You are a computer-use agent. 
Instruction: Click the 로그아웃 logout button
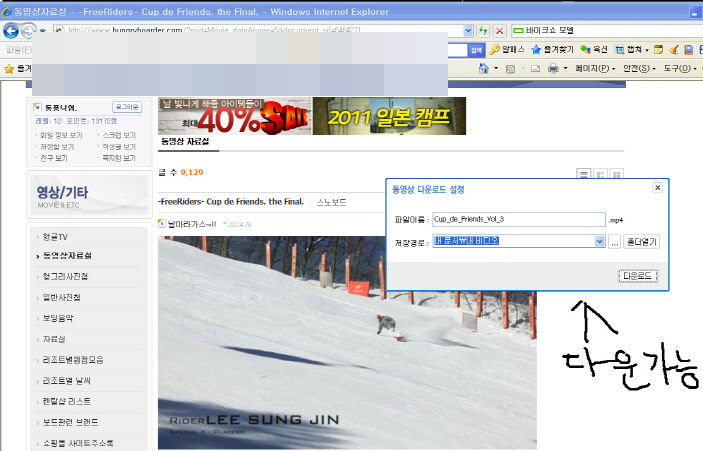pyautogui.click(x=127, y=106)
